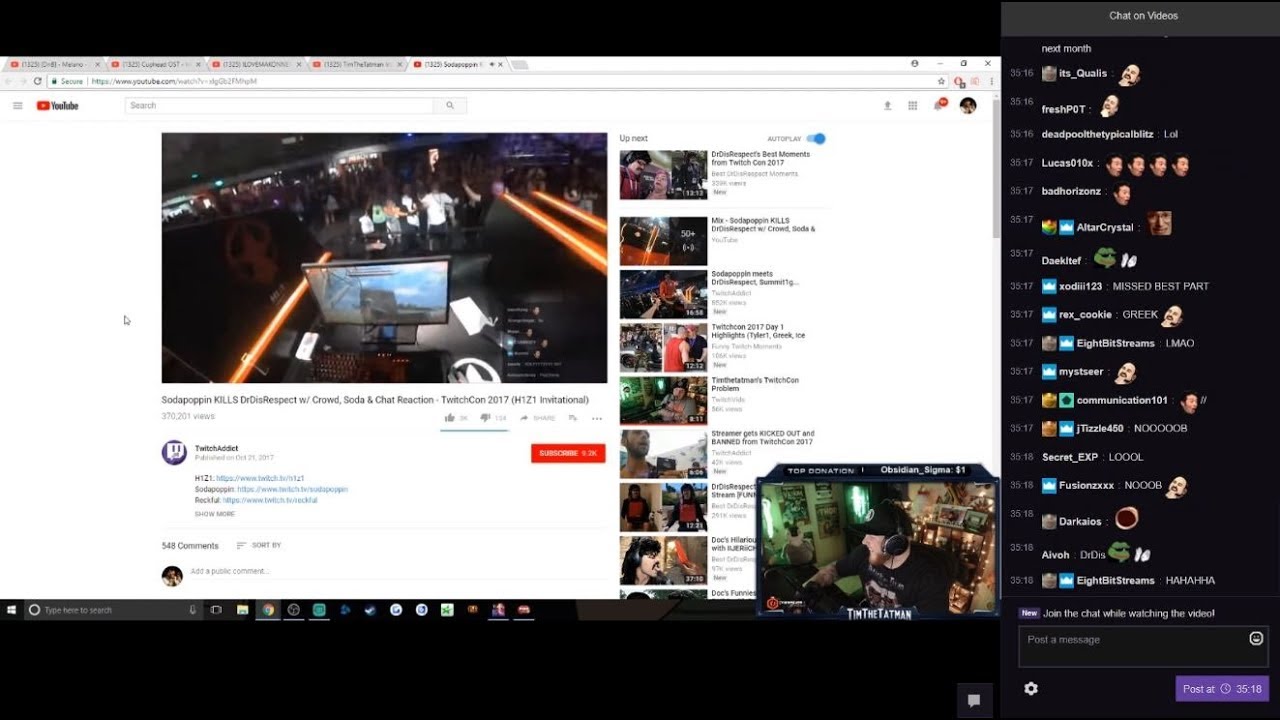Click username Secret_EXP in chat
This screenshot has height=720, width=1280.
(1070, 457)
